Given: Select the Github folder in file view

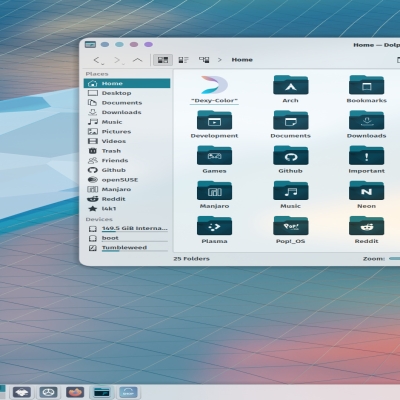Looking at the screenshot, I should coord(290,159).
